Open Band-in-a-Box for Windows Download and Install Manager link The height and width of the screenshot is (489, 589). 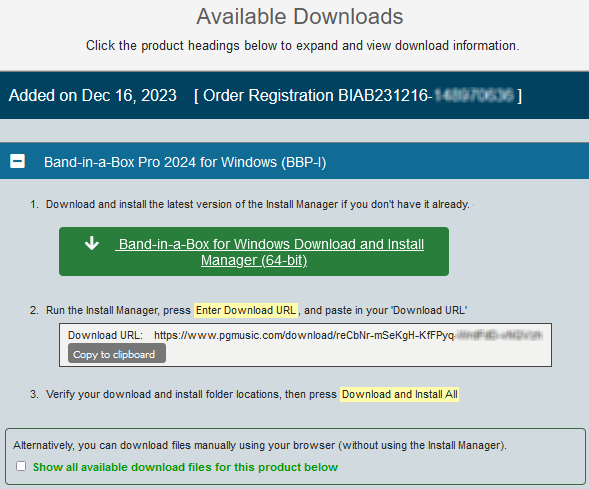[254, 252]
